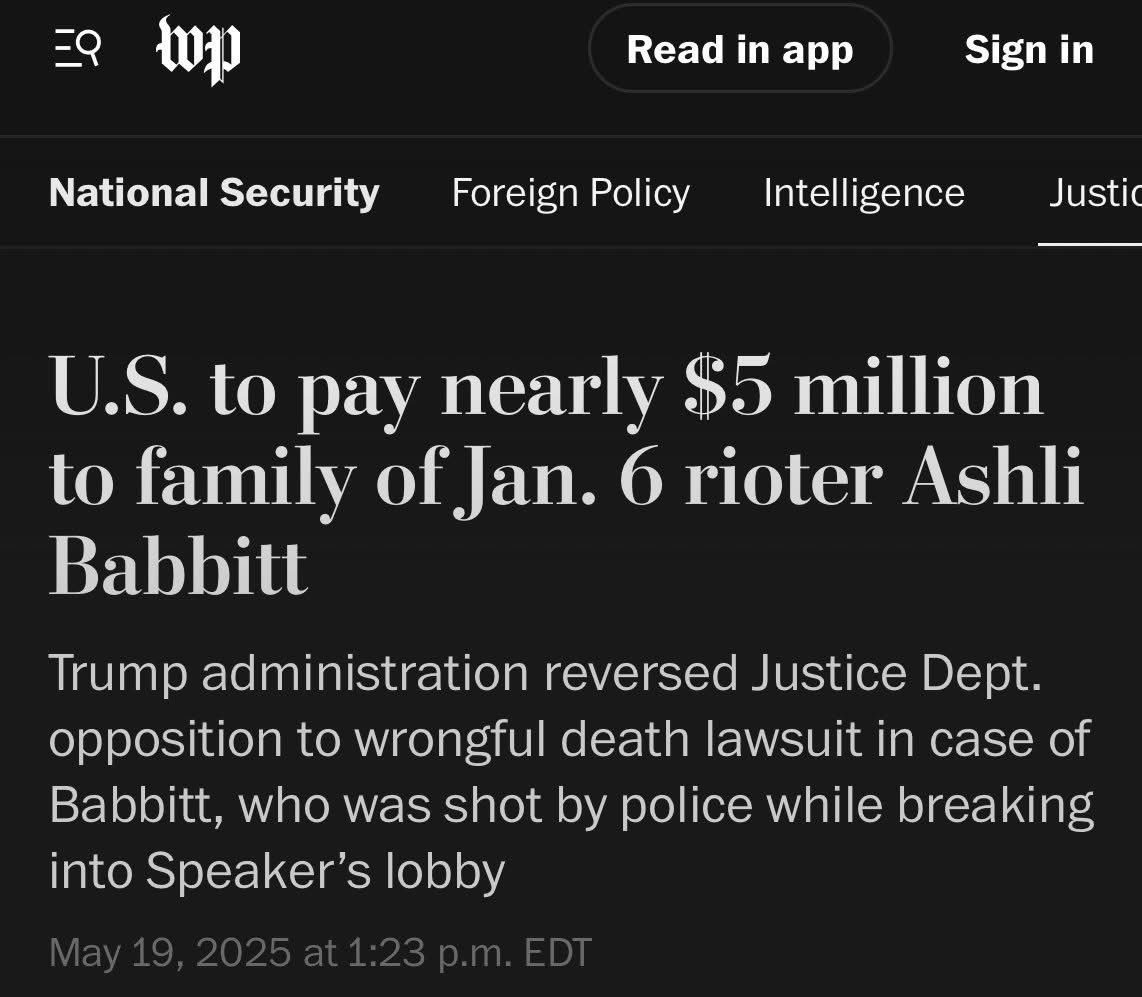Open the menu and search icon

click(77, 49)
